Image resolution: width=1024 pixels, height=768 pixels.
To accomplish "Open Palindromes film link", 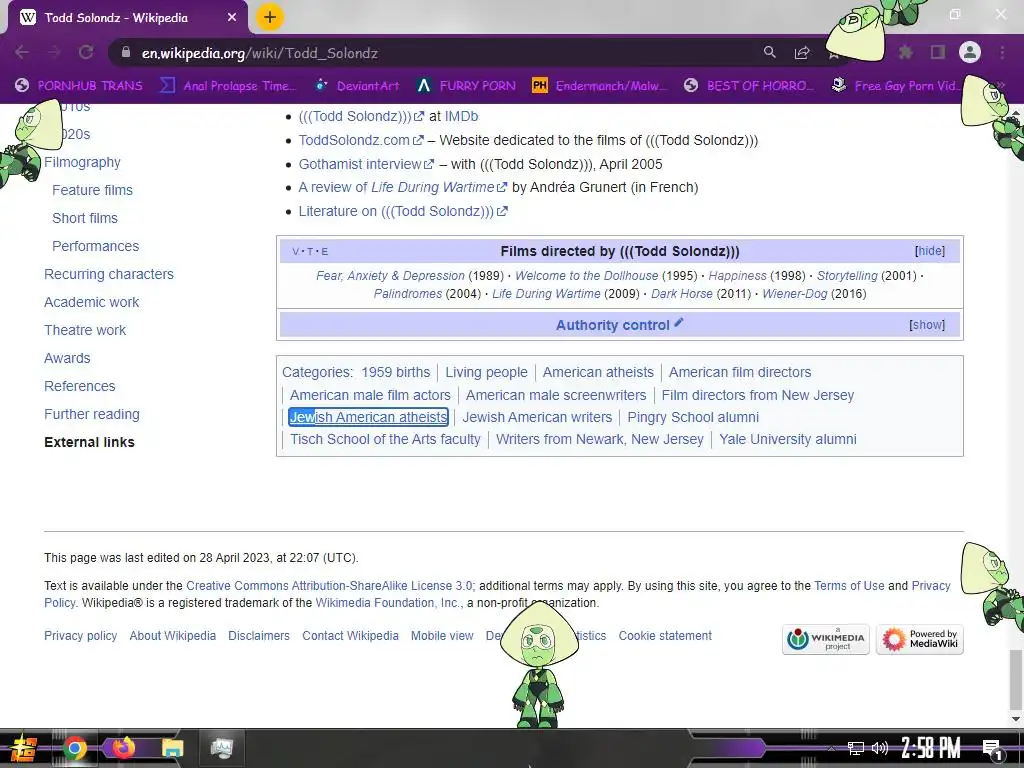I will pos(408,294).
